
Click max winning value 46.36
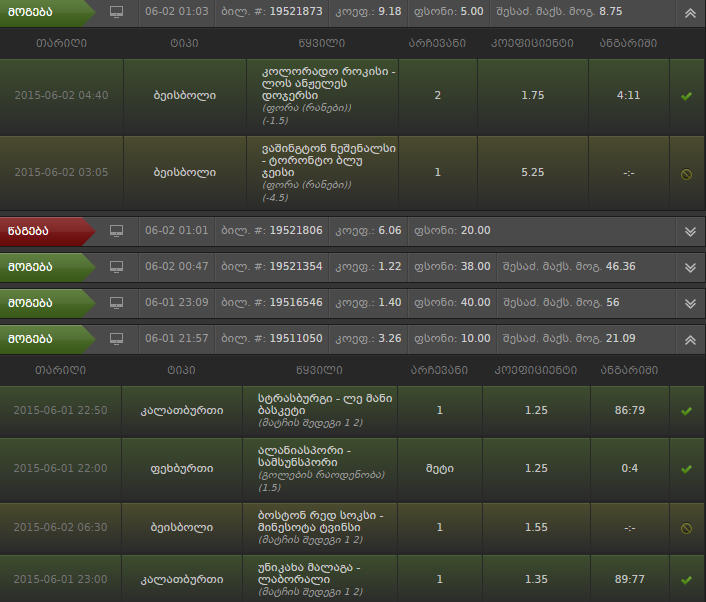point(620,267)
